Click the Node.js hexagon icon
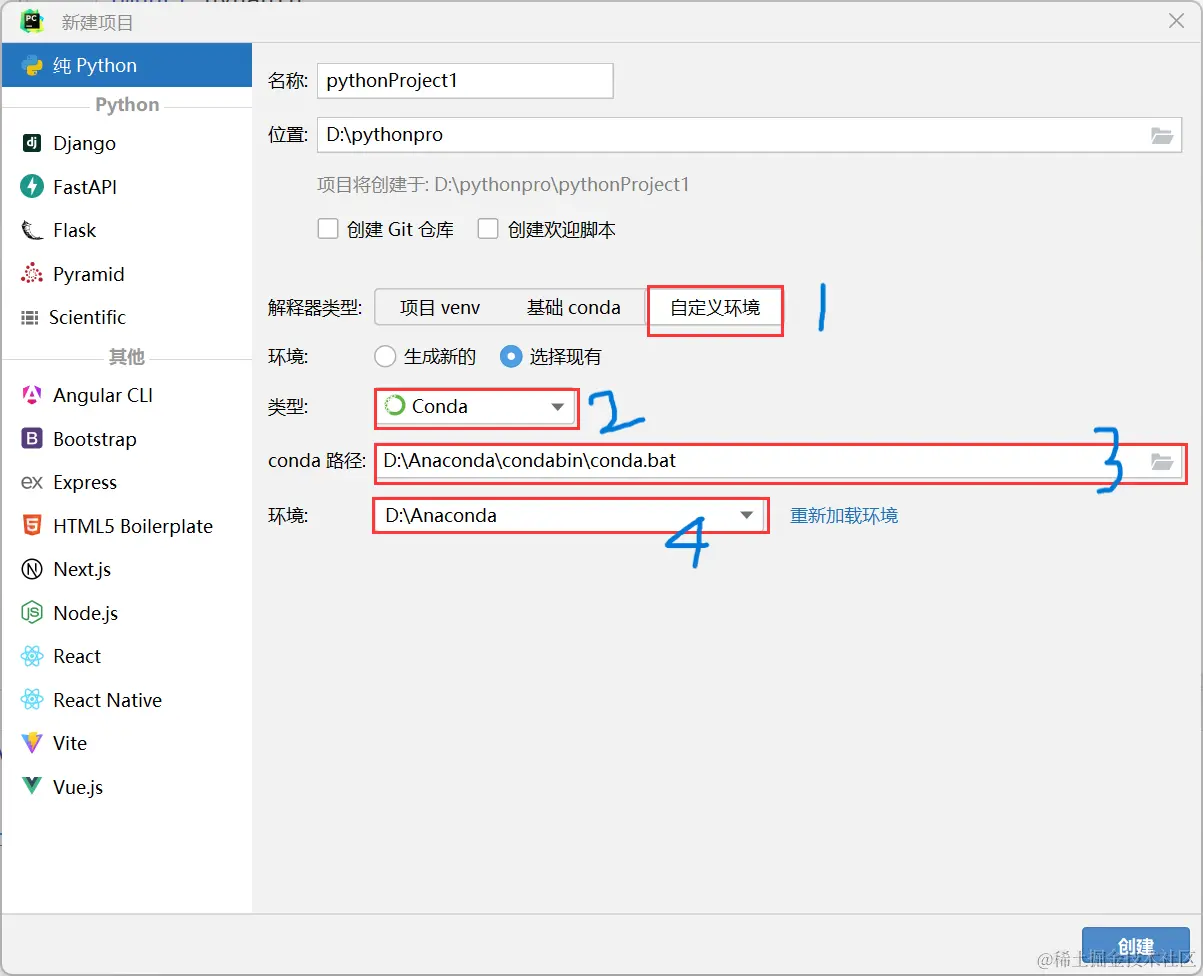1203x976 pixels. pos(32,613)
